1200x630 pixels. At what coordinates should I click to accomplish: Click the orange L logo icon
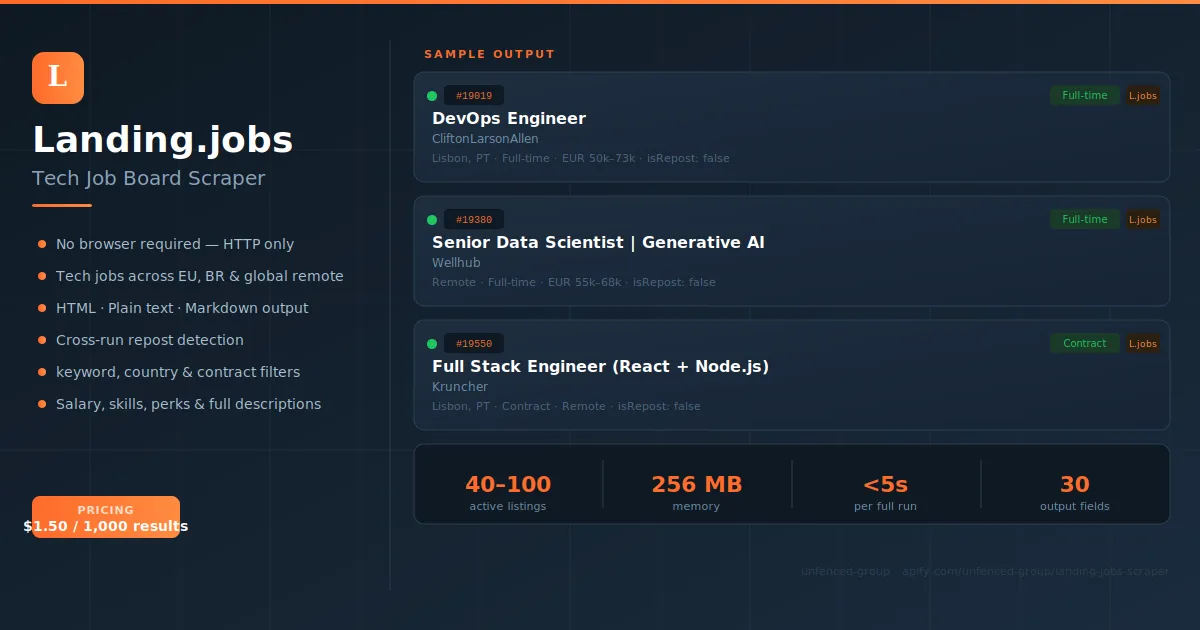click(x=57, y=77)
